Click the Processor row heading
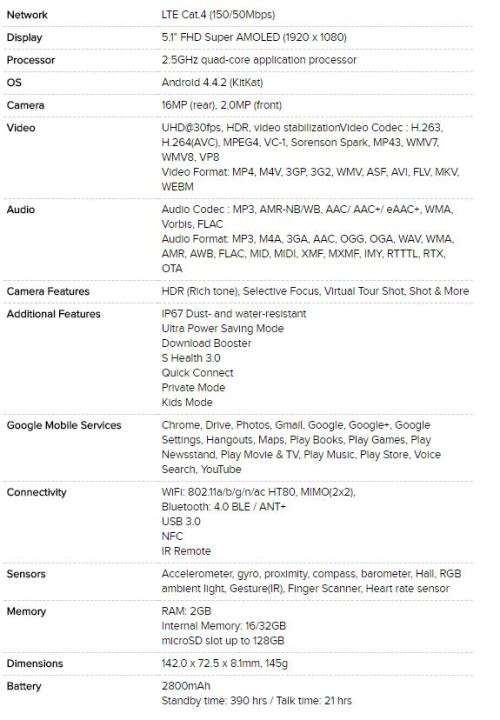Viewport: 500px width, 720px height. coord(31,60)
